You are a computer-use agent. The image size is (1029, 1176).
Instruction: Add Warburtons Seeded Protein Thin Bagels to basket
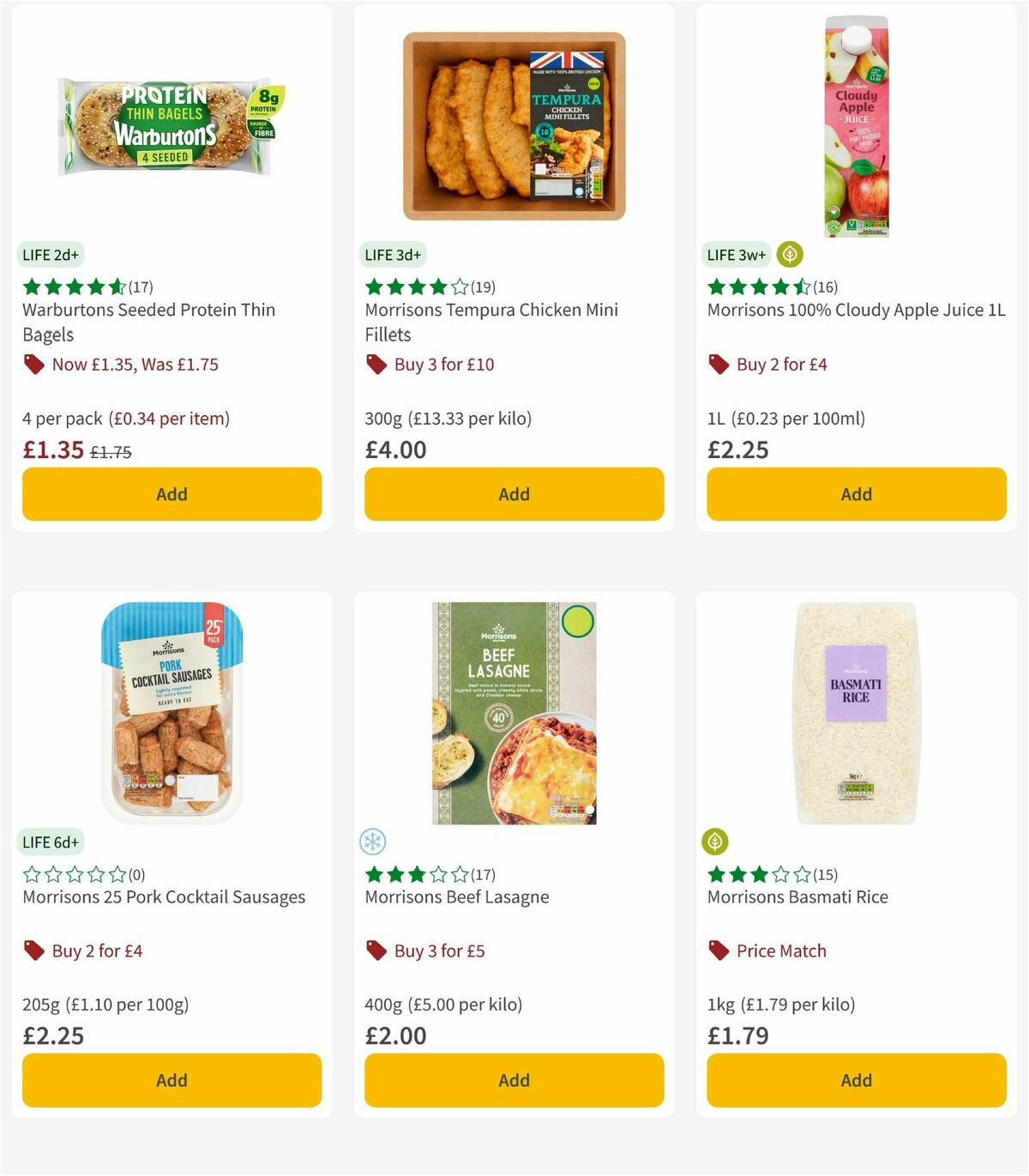point(171,494)
